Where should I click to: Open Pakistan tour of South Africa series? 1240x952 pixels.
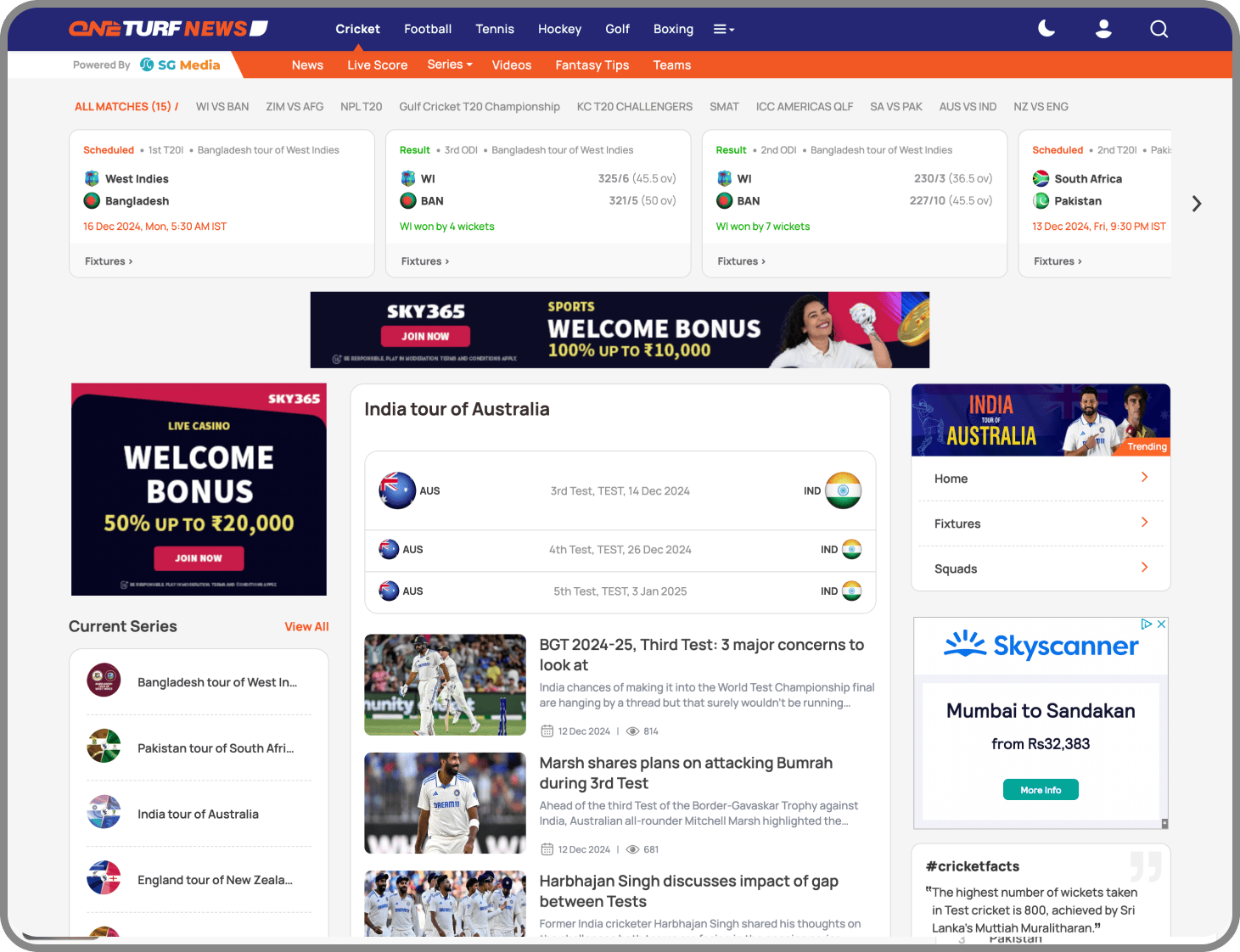point(199,748)
